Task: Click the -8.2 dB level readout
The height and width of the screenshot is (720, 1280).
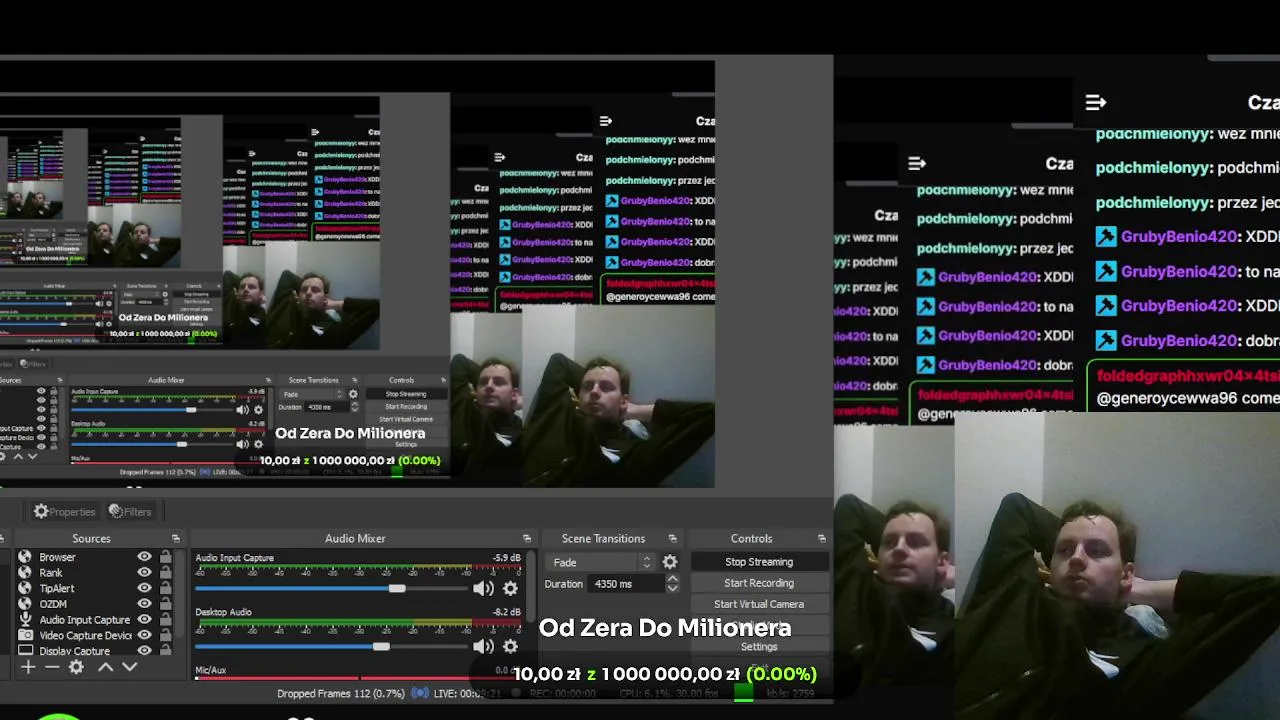Action: 505,612
